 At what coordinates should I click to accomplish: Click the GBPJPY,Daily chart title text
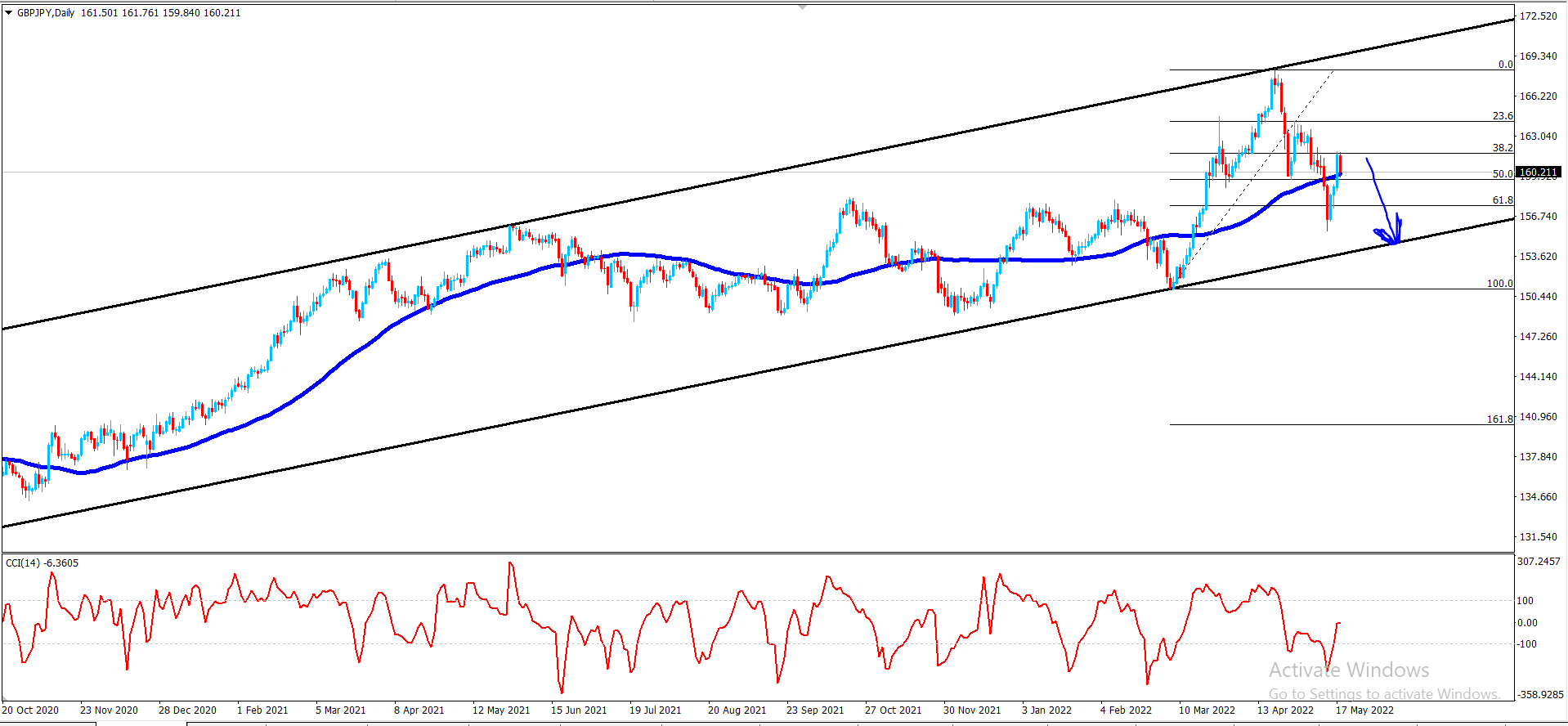pyautogui.click(x=46, y=13)
